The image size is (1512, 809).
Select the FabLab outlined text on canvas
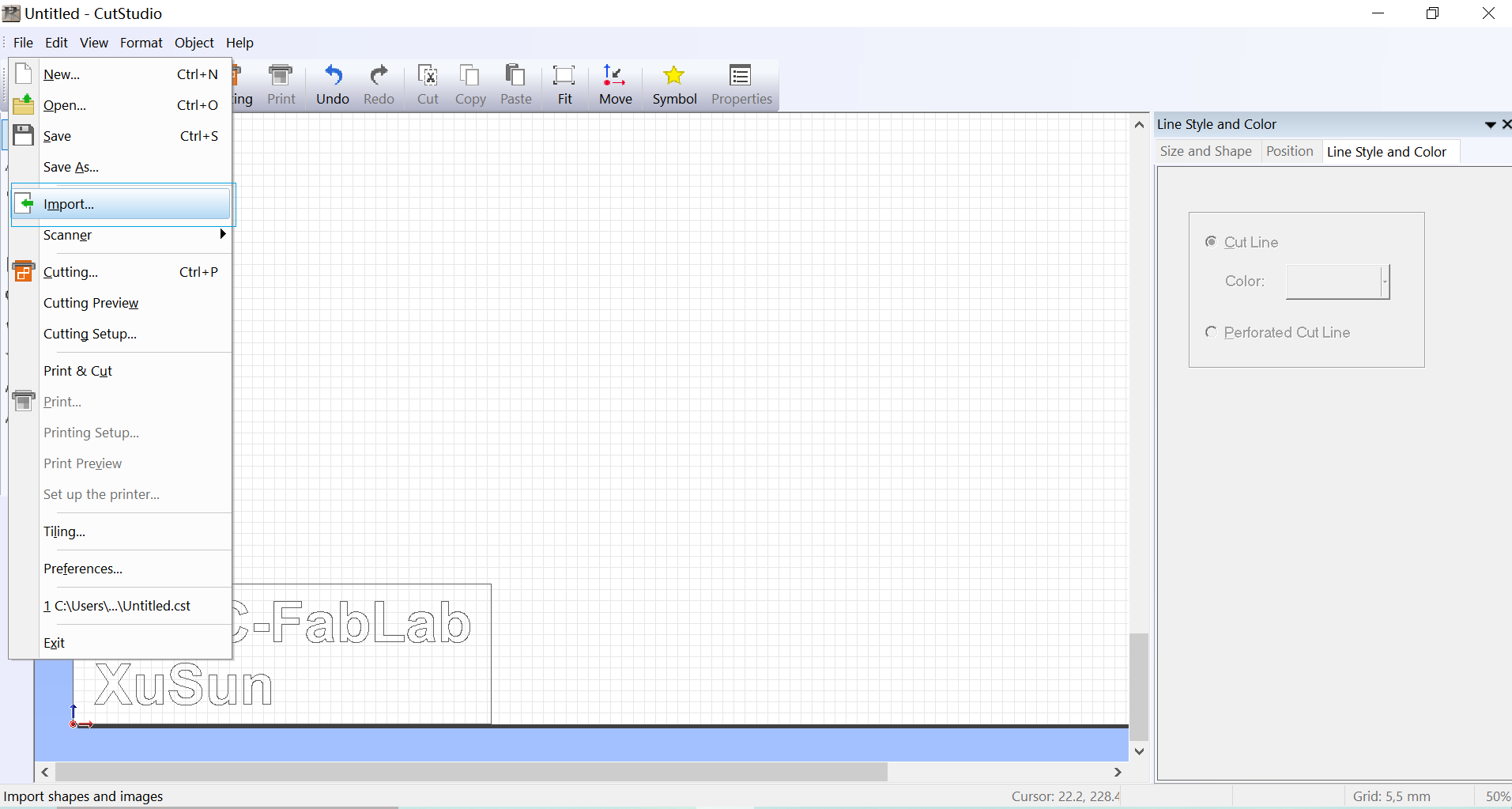[x=353, y=622]
